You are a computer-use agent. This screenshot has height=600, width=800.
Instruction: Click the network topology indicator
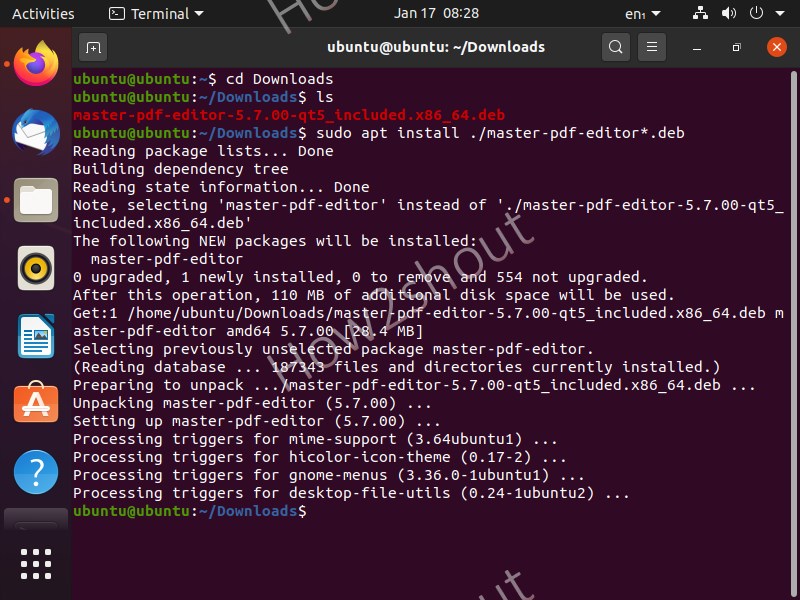pyautogui.click(x=700, y=14)
